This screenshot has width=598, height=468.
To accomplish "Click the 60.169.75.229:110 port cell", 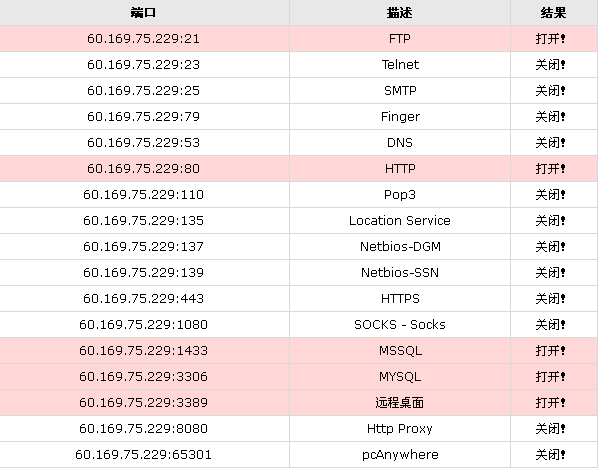I will 144,195.
